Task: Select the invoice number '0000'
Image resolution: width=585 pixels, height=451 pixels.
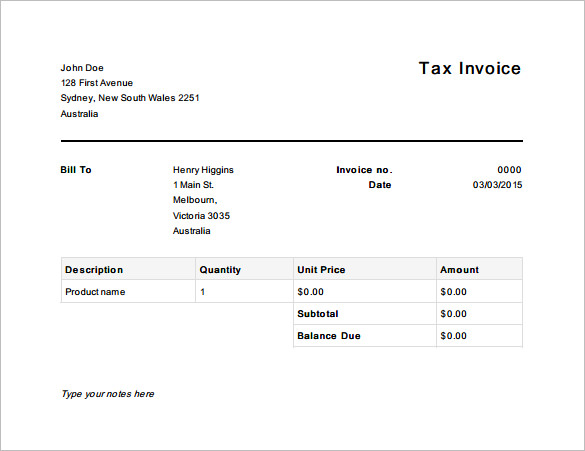Action: click(509, 170)
